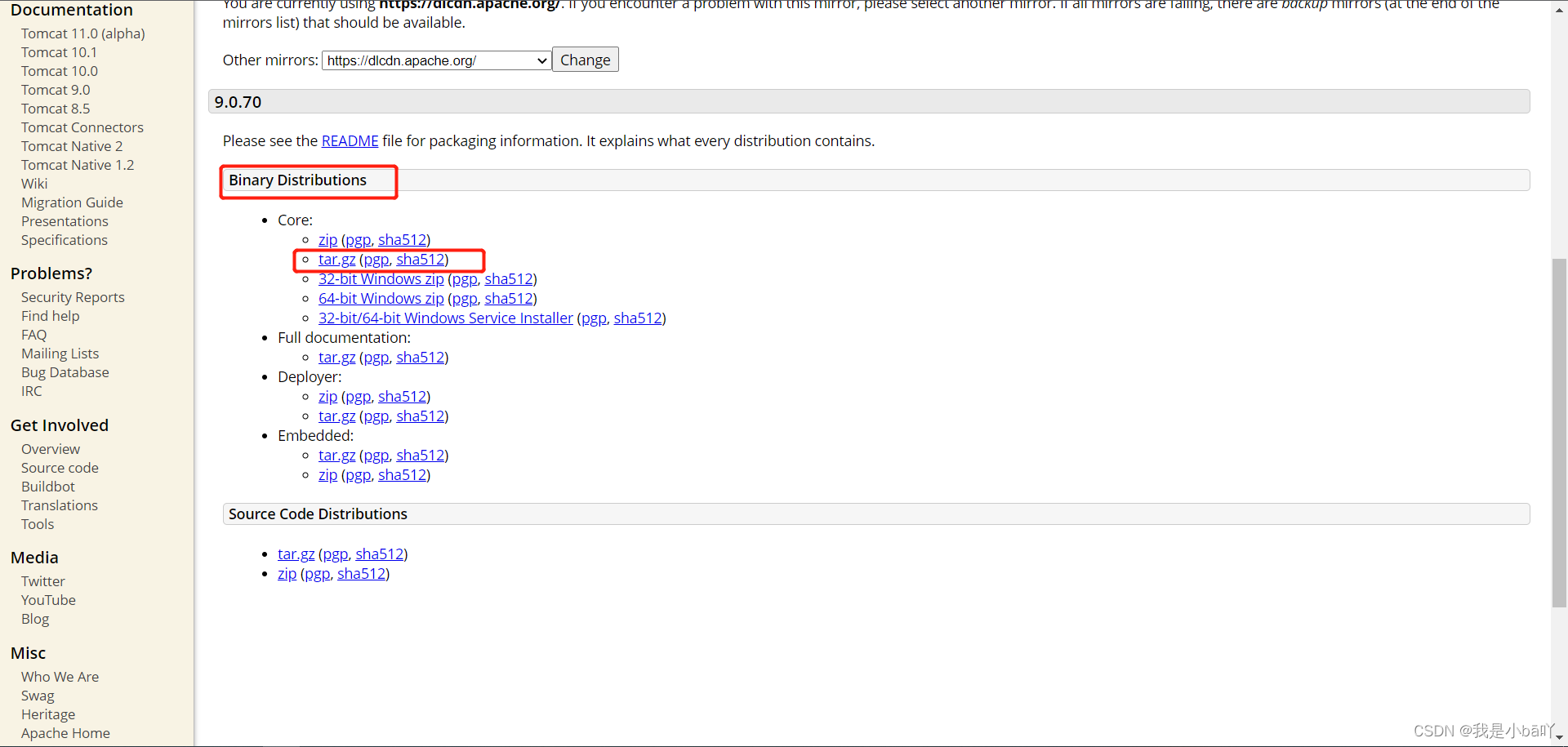This screenshot has width=1568, height=747.
Task: Download Deployer zip
Action: pos(327,397)
